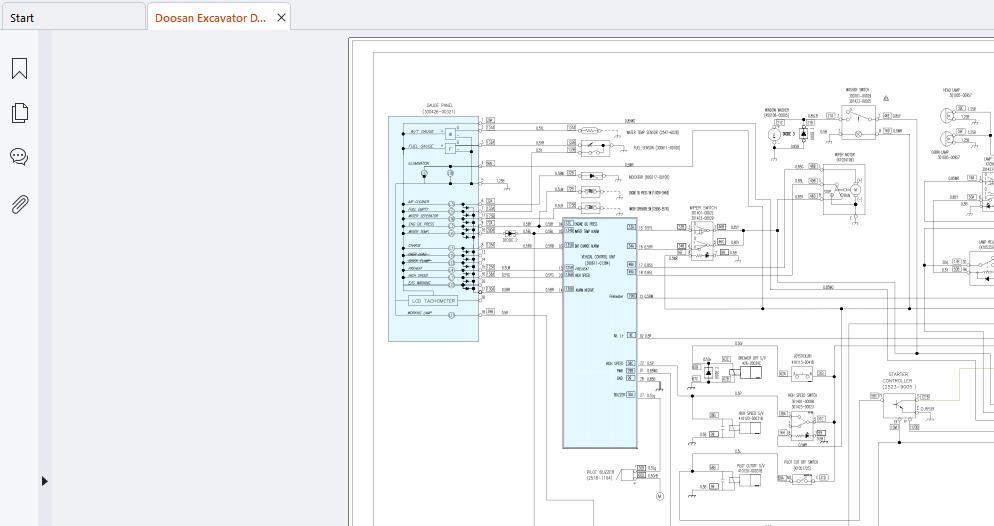Image resolution: width=994 pixels, height=526 pixels.
Task: Click the HEAD LAMP label
Action: pyautogui.click(x=951, y=91)
